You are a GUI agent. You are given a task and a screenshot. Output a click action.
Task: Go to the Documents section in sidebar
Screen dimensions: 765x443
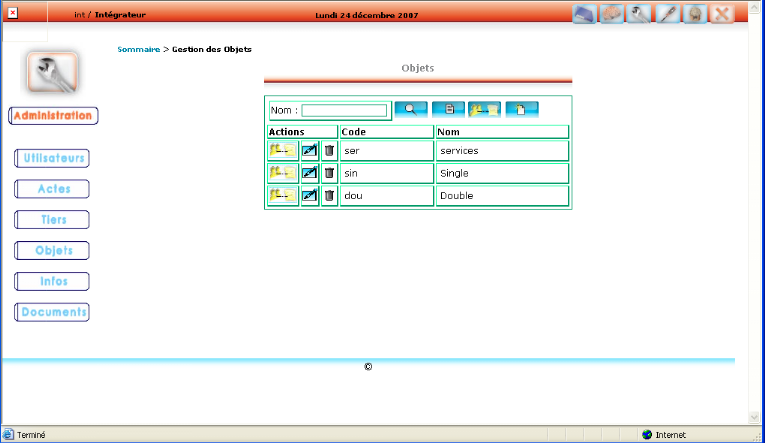pos(54,312)
